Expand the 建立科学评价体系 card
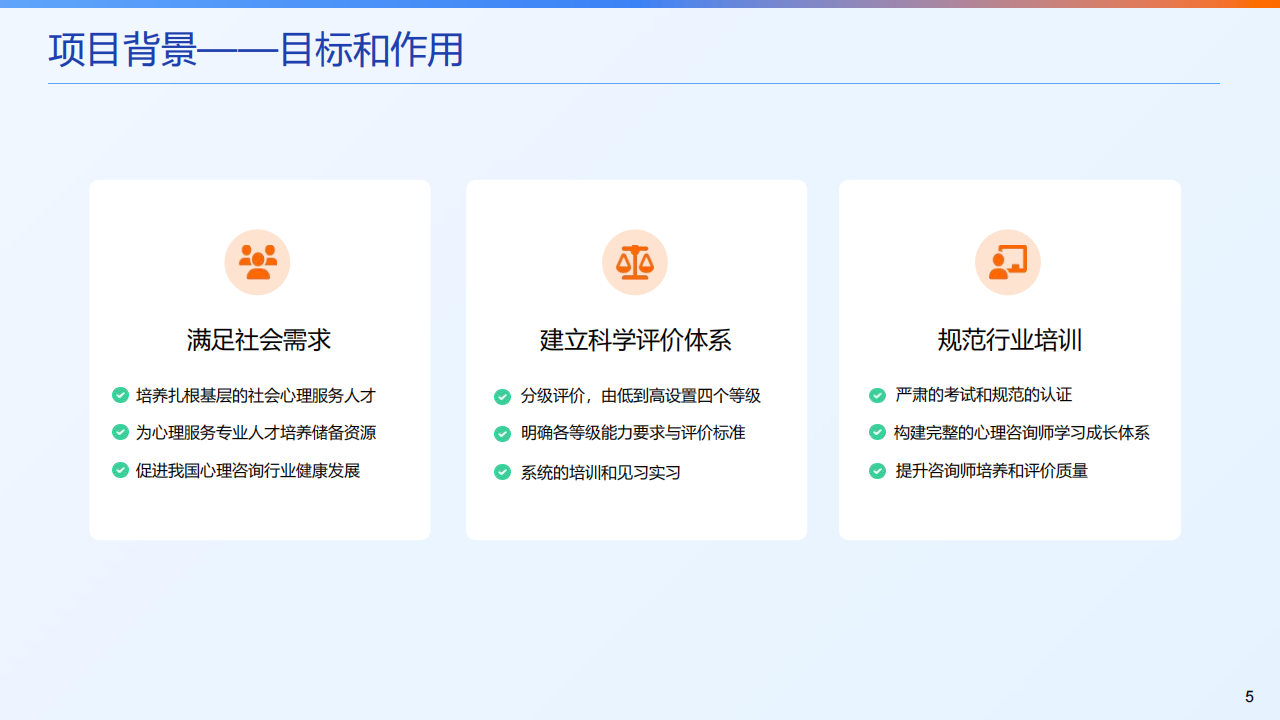The image size is (1280, 720). pyautogui.click(x=636, y=359)
